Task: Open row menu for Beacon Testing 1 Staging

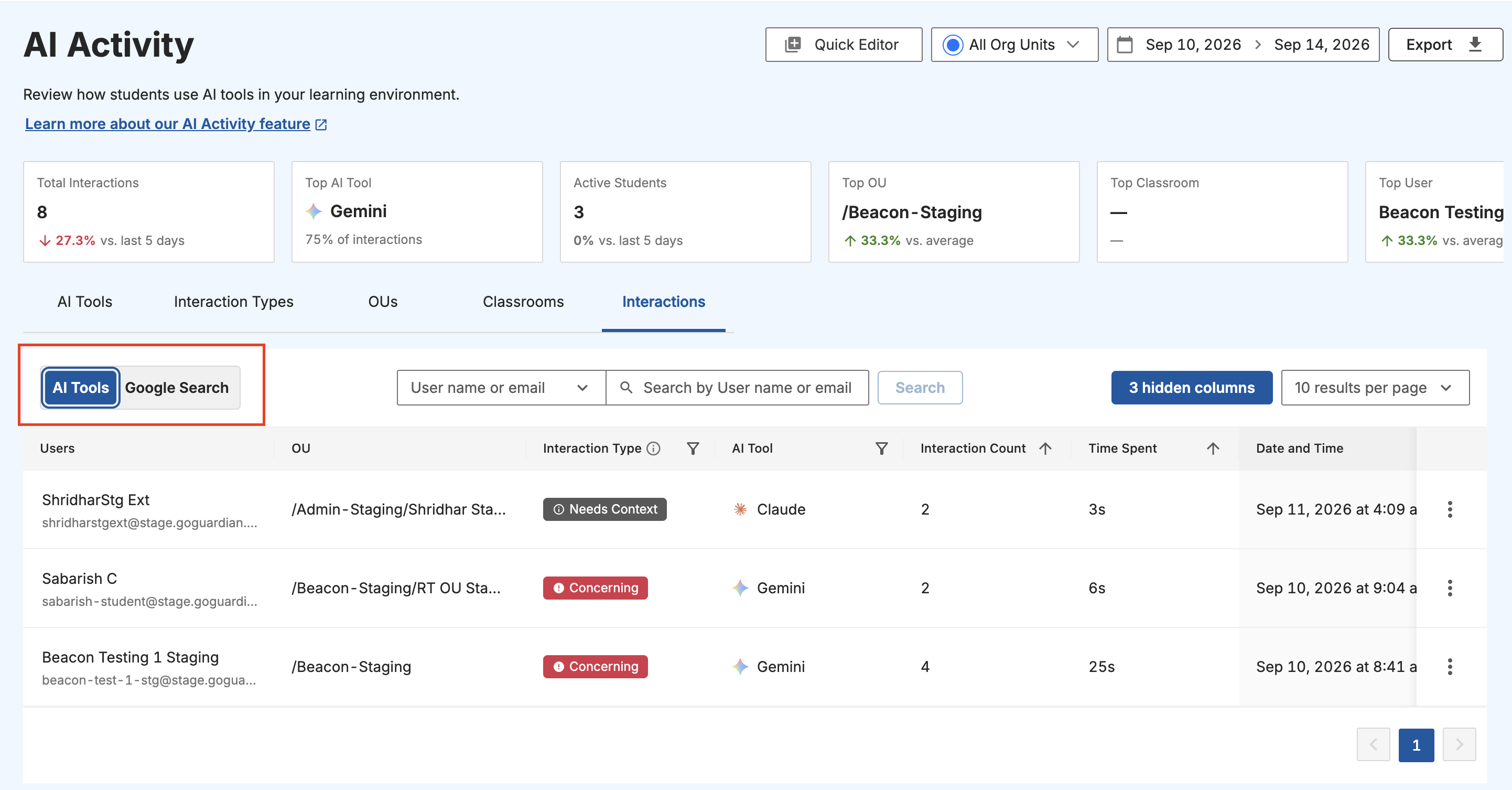Action: (1450, 667)
